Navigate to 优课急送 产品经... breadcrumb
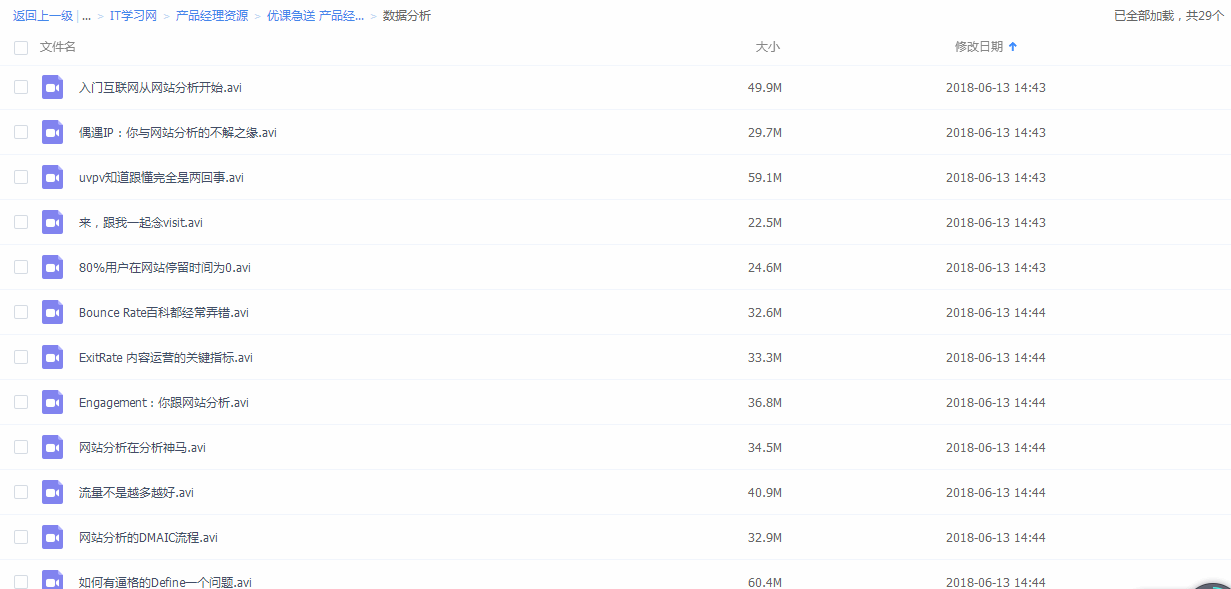Screen dimensions: 1231x589 (315, 16)
